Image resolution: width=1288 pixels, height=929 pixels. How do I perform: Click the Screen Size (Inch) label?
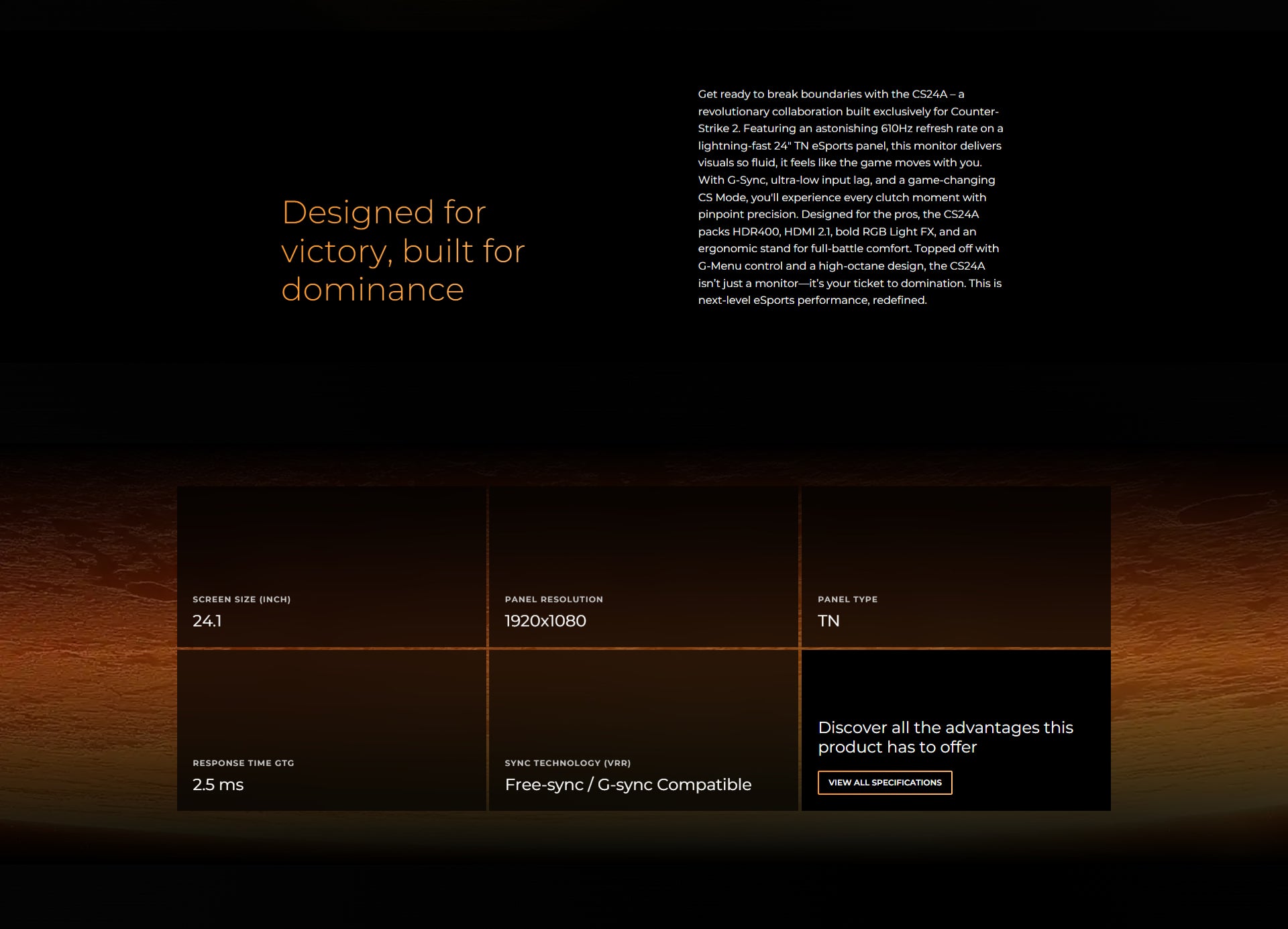coord(241,600)
